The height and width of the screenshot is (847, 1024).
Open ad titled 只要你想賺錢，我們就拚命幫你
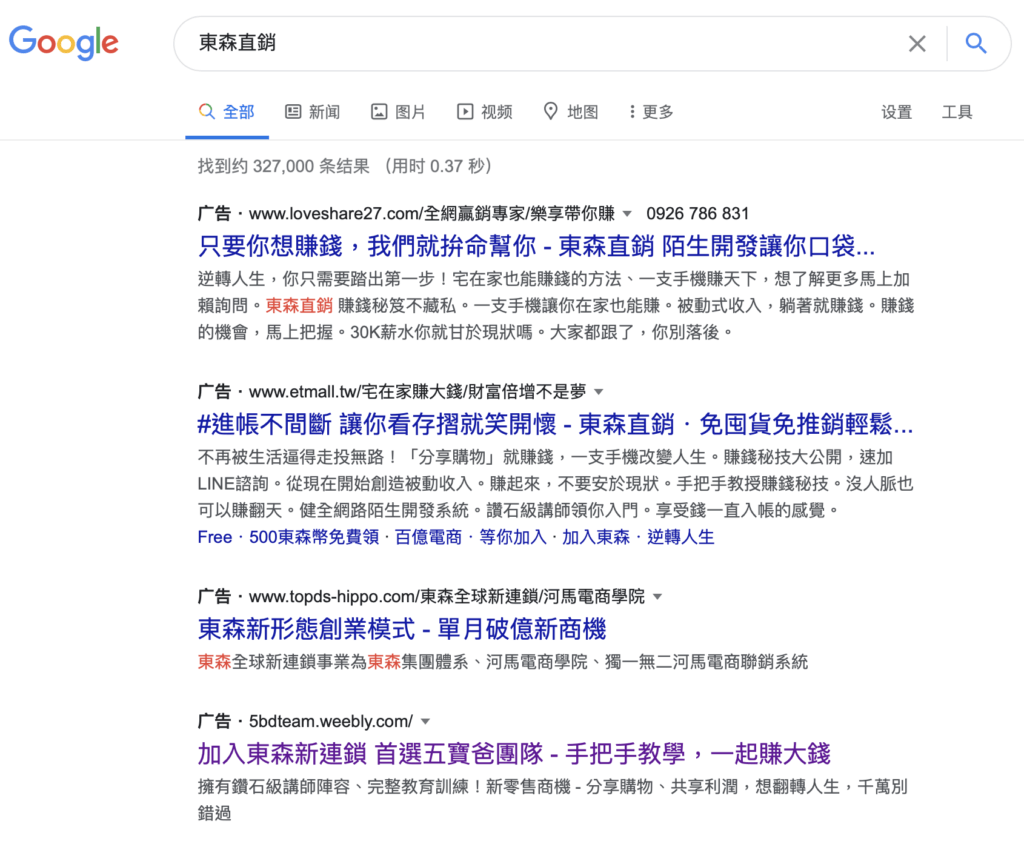click(536, 246)
